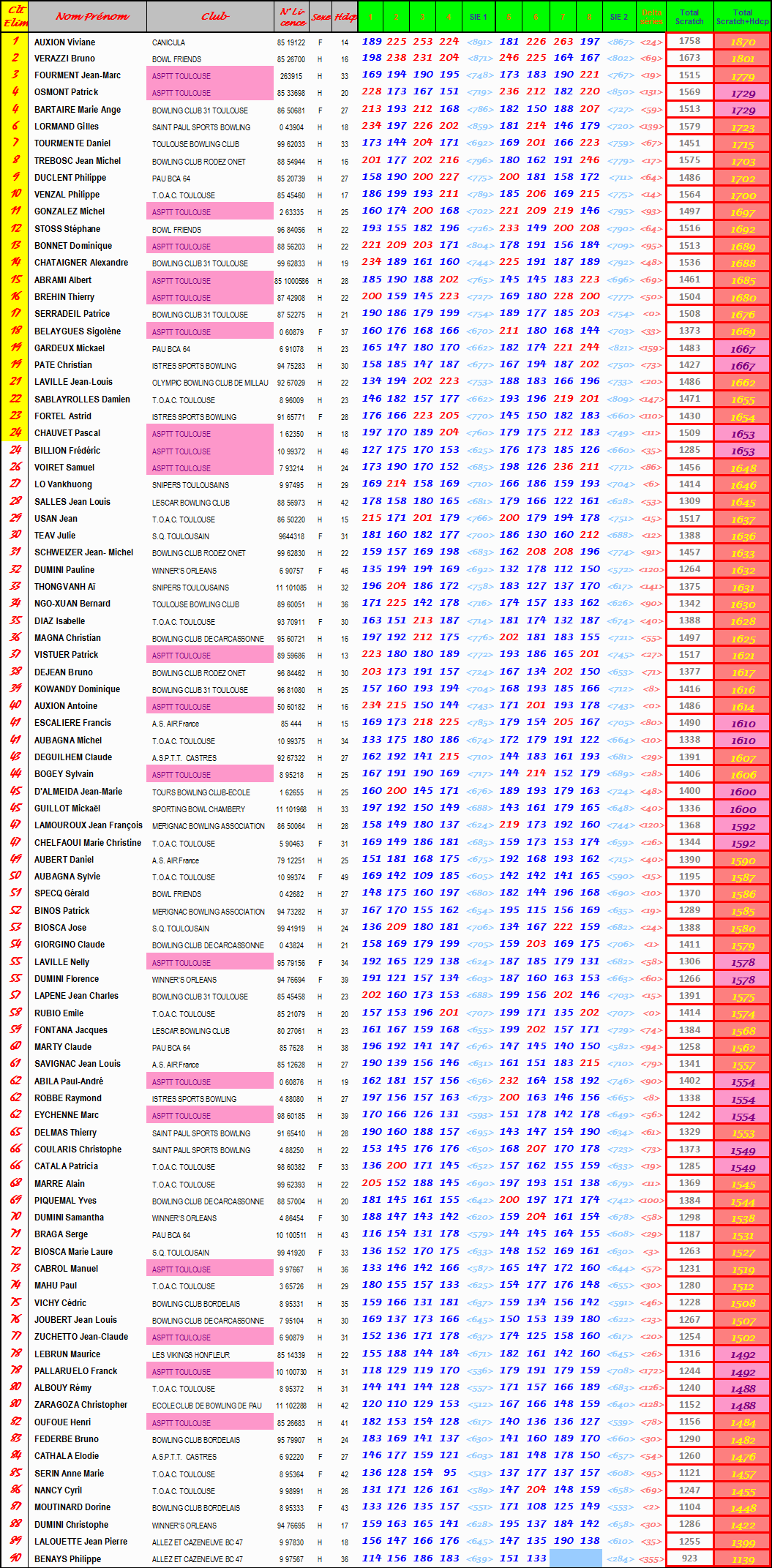772x1568 pixels.
Task: Select the name ZARAGOZA Christopher
Action: [80, 1405]
